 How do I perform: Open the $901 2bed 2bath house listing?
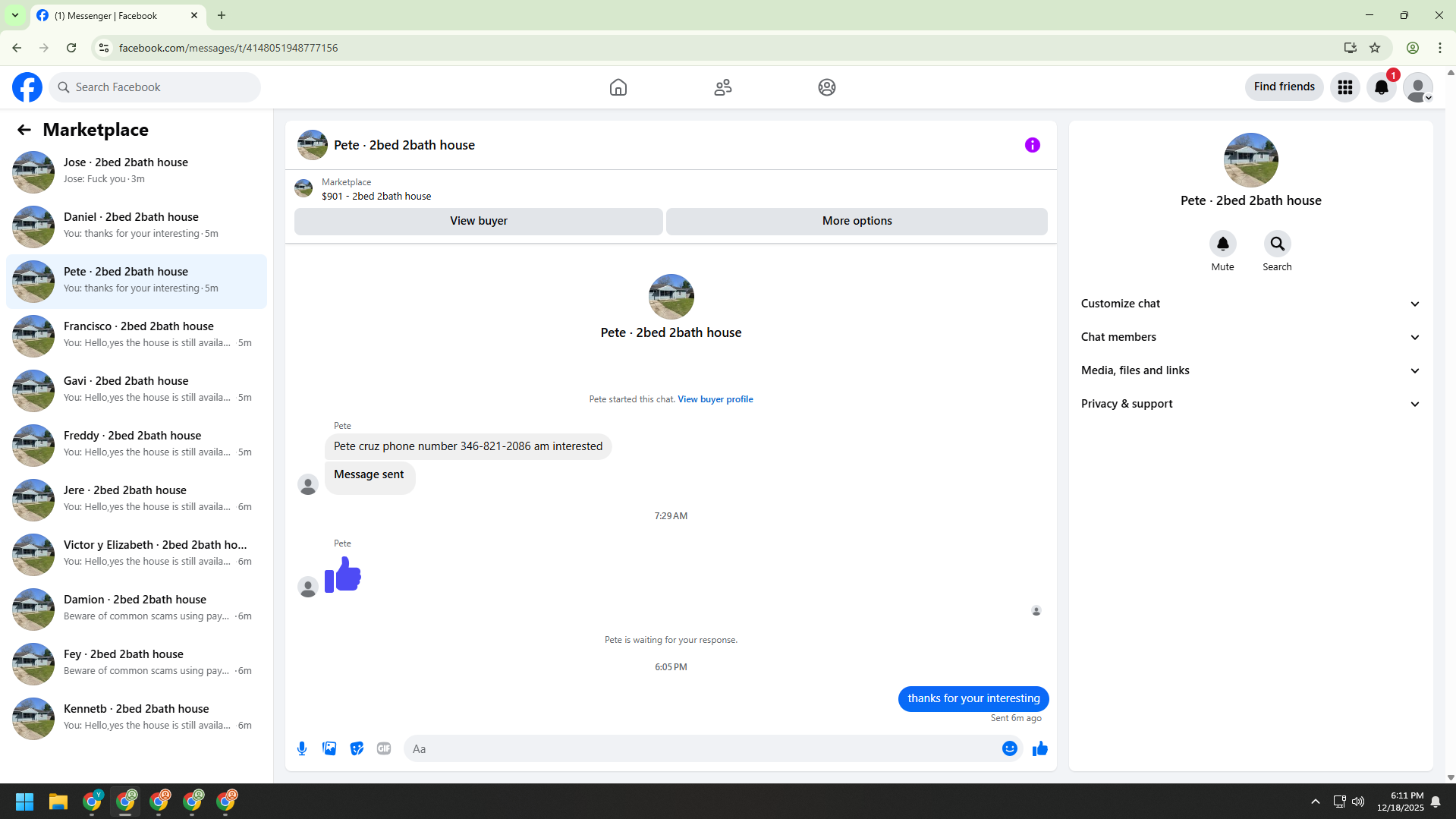coord(376,196)
